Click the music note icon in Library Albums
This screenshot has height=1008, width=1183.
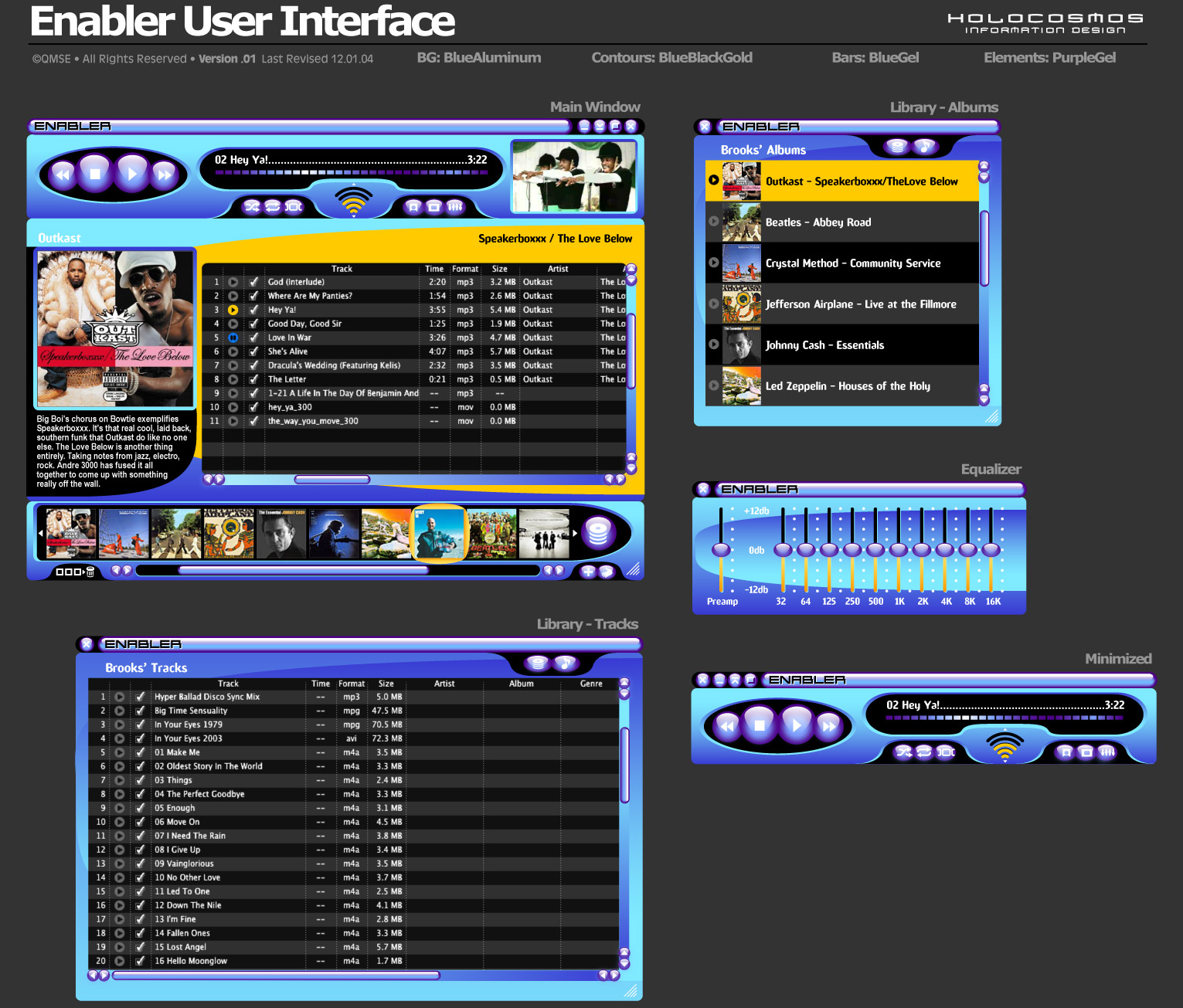(924, 146)
